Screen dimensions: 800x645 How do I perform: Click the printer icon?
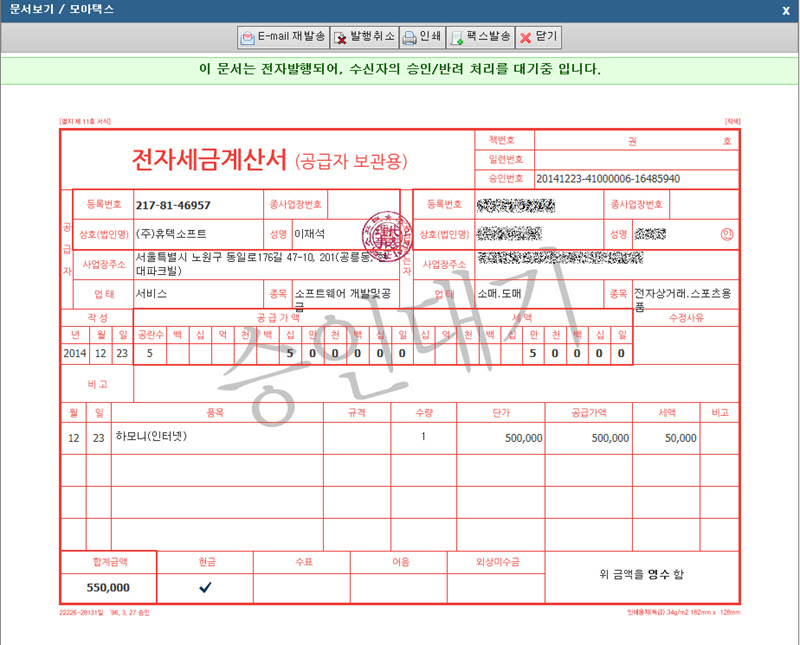[409, 38]
